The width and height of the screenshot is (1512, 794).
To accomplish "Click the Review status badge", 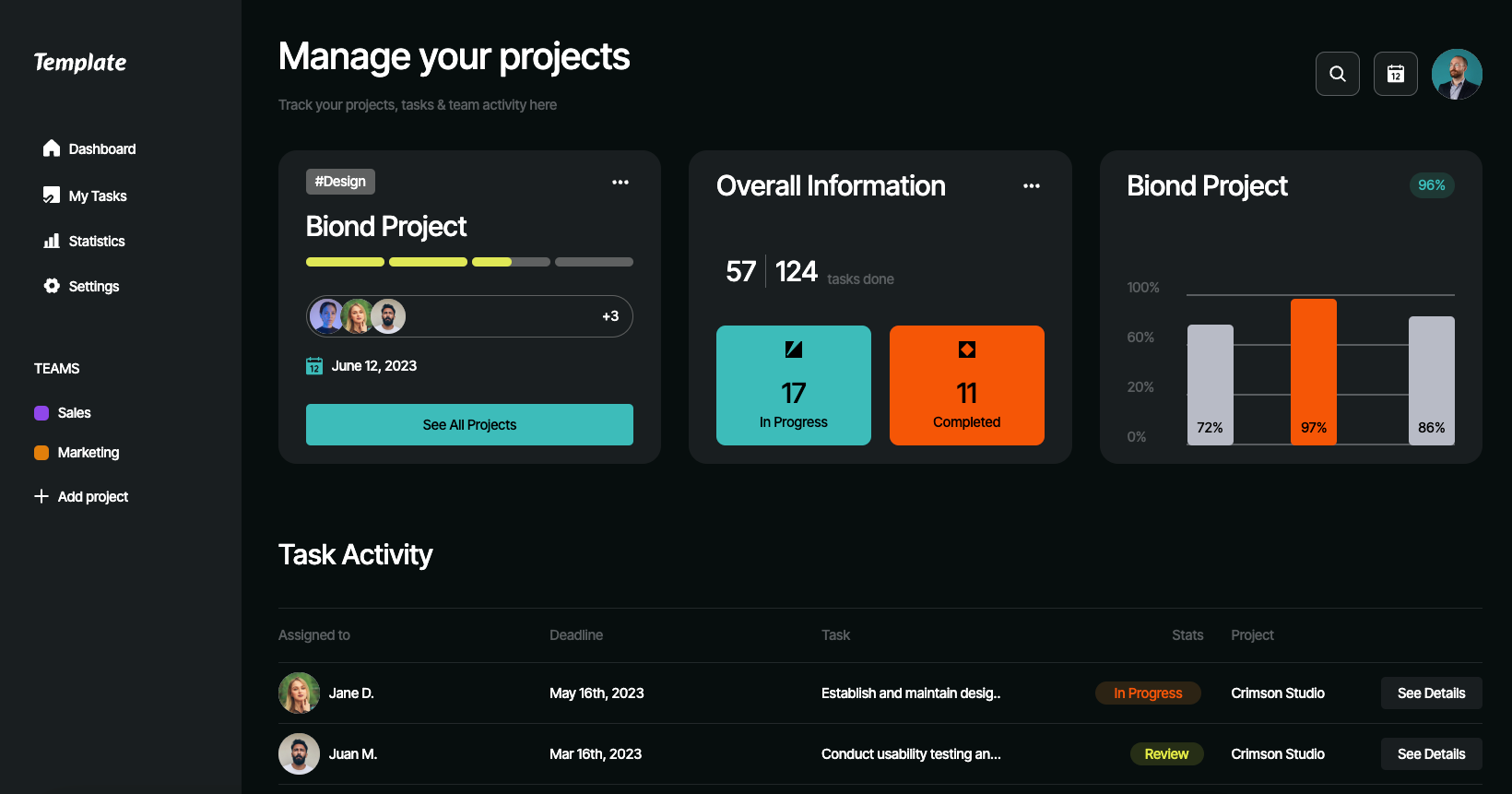I will [1166, 754].
